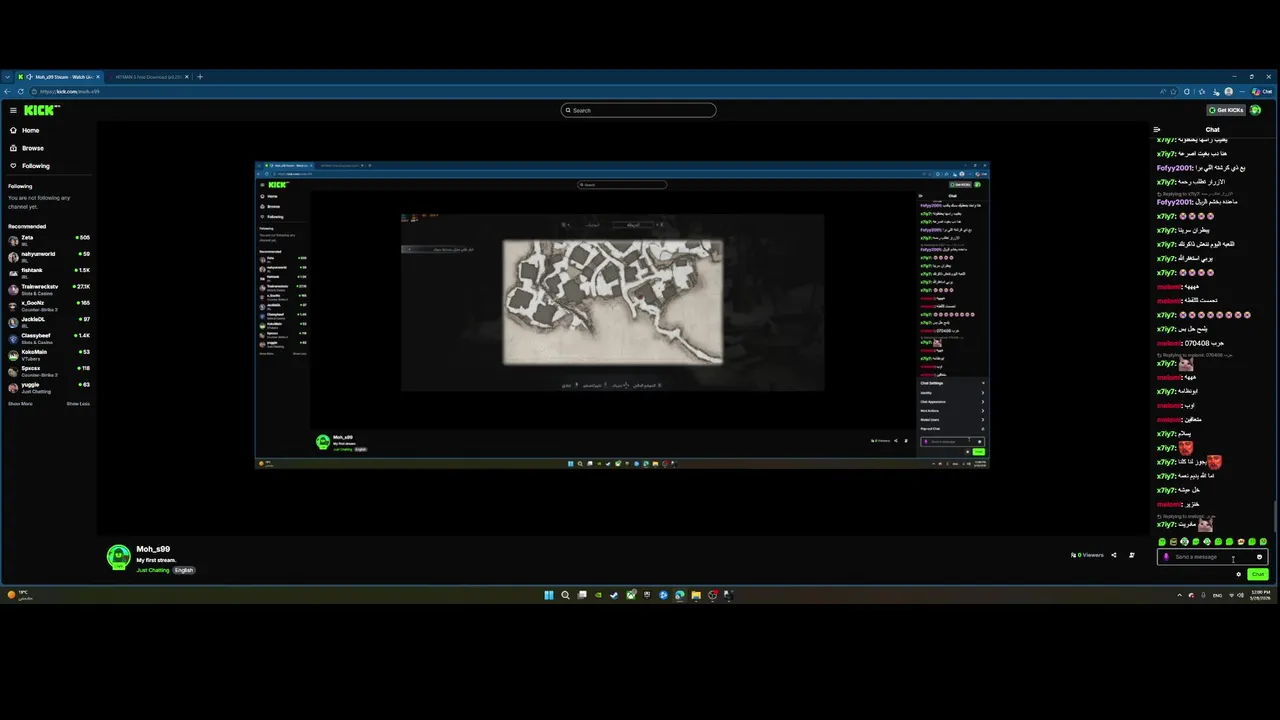
Task: Click the green Chat send button
Action: (1258, 574)
